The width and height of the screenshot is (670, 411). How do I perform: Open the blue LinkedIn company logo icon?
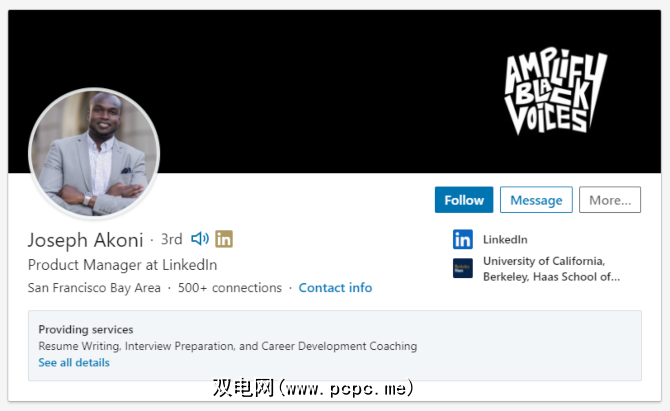click(463, 239)
